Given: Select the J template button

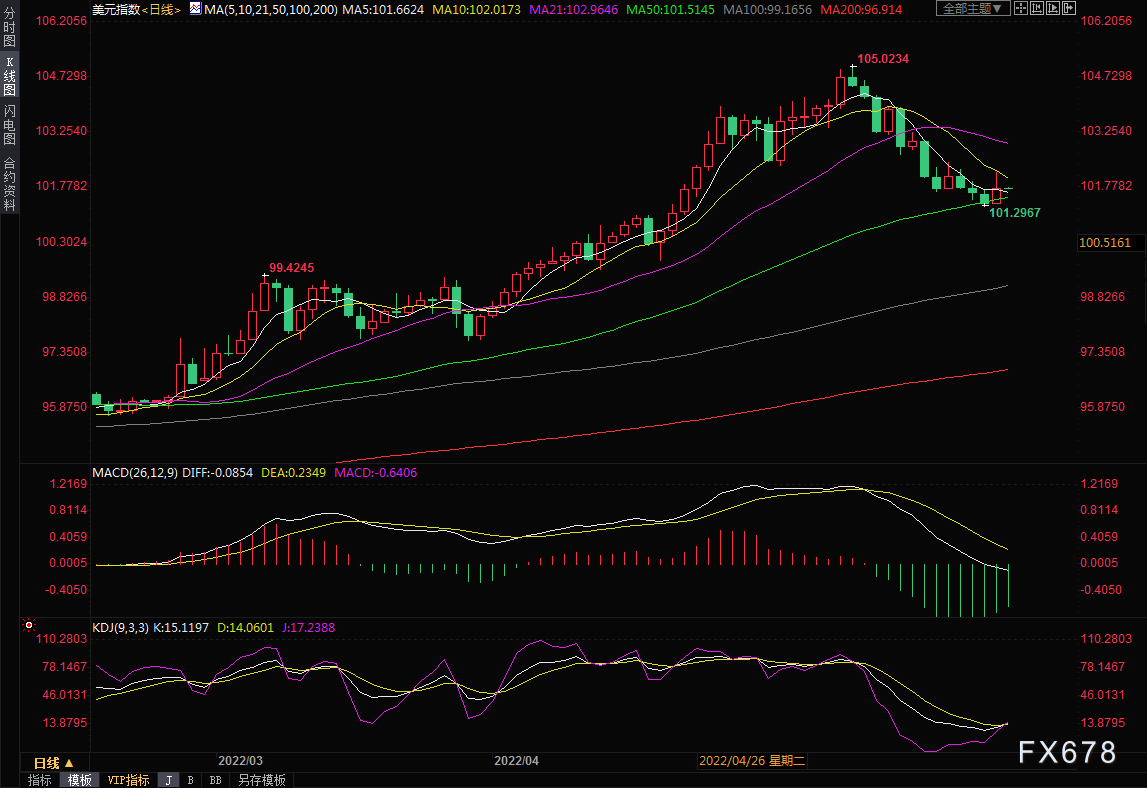Looking at the screenshot, I should (x=168, y=780).
